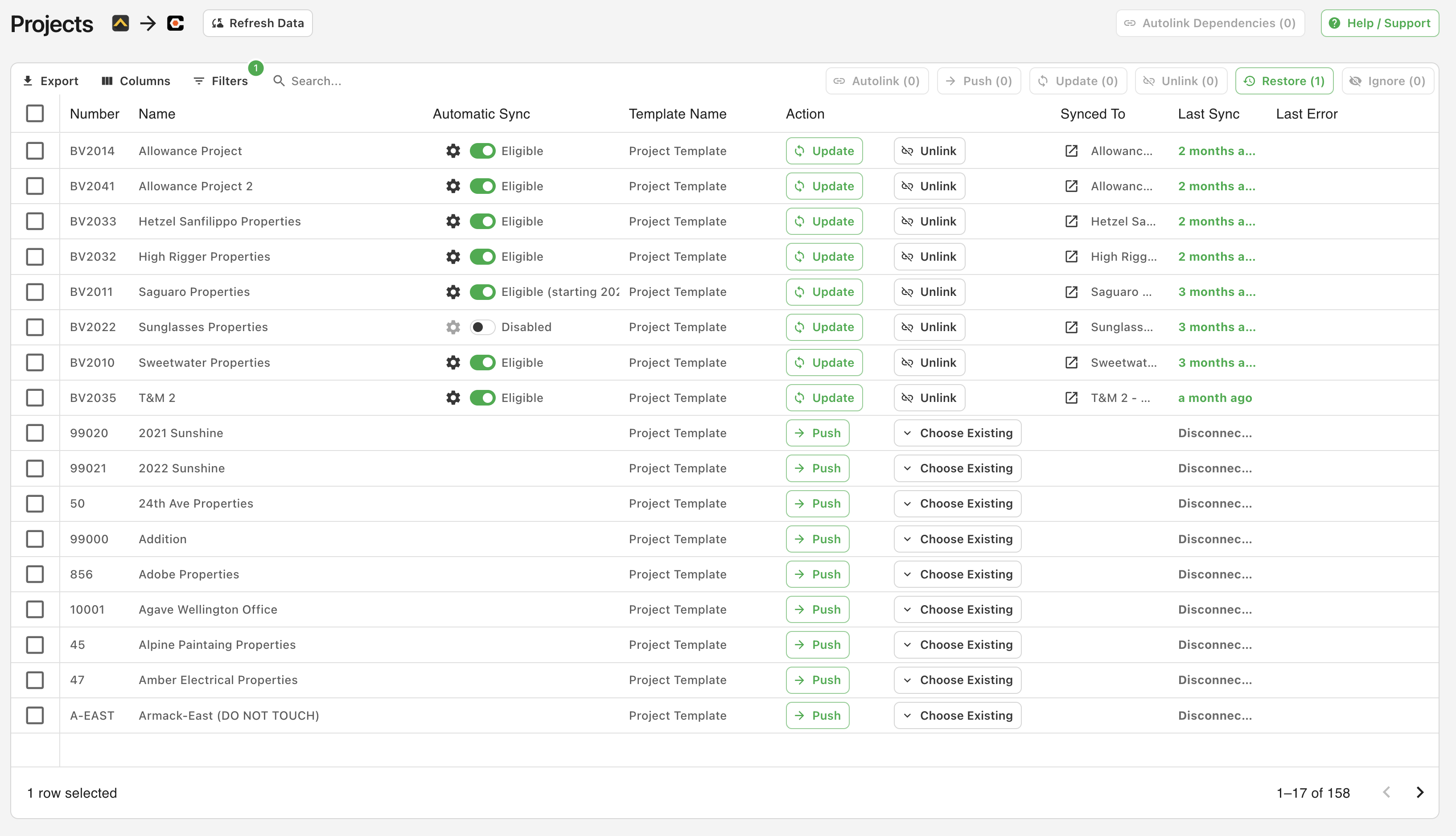Click Update for Sunglasses Properties
This screenshot has height=836, width=1456.
824,327
